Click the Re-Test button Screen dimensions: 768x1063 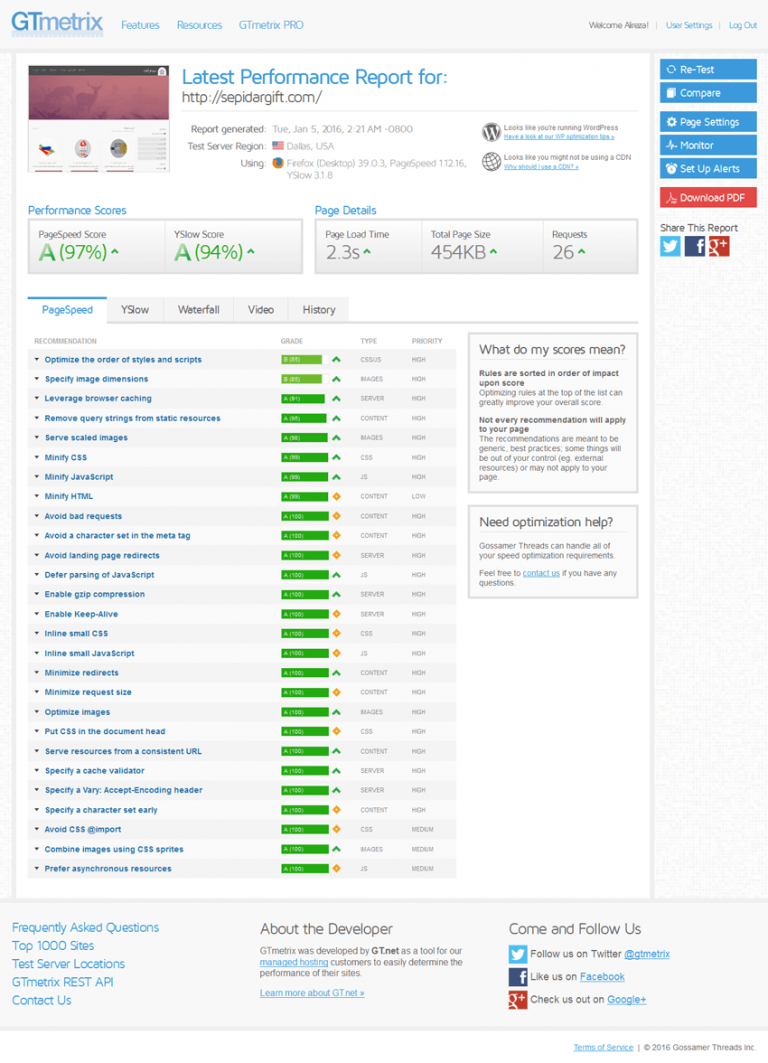point(708,69)
